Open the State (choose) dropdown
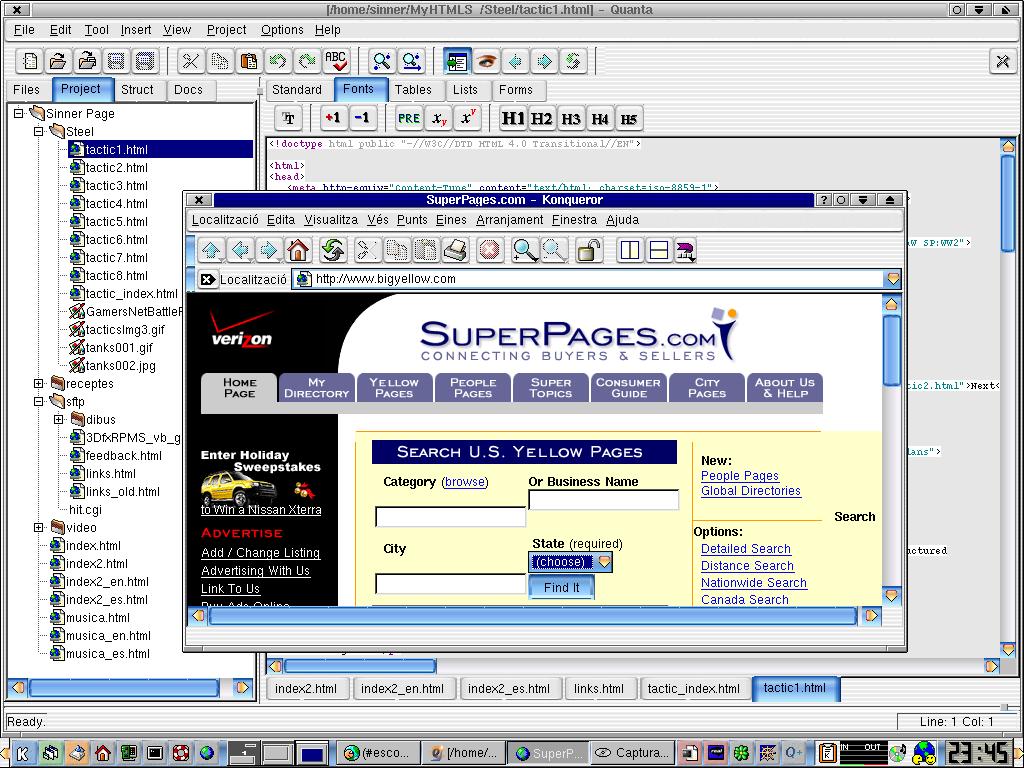1024x768 pixels. [x=570, y=562]
